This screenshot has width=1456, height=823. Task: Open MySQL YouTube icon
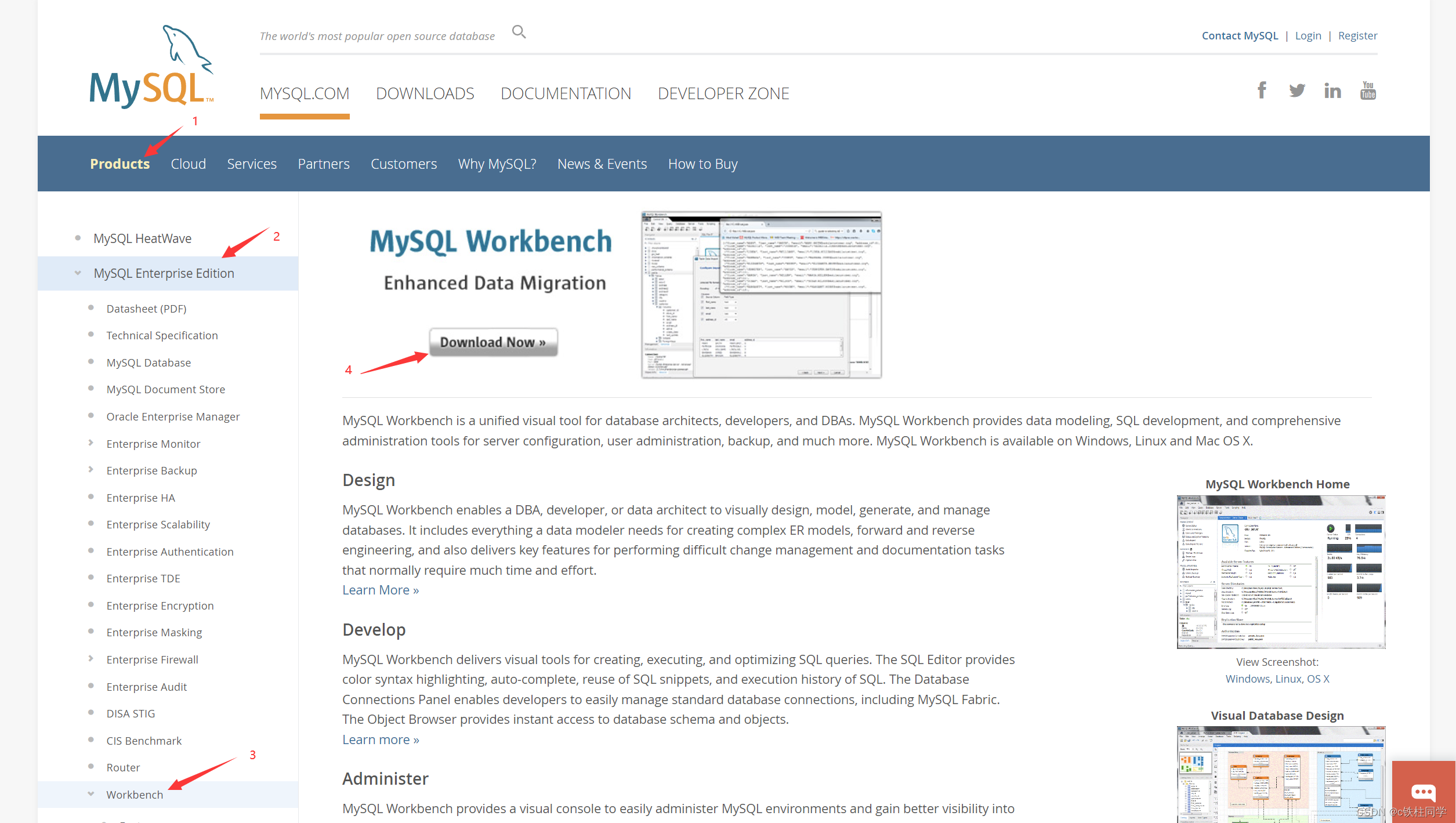pyautogui.click(x=1368, y=90)
